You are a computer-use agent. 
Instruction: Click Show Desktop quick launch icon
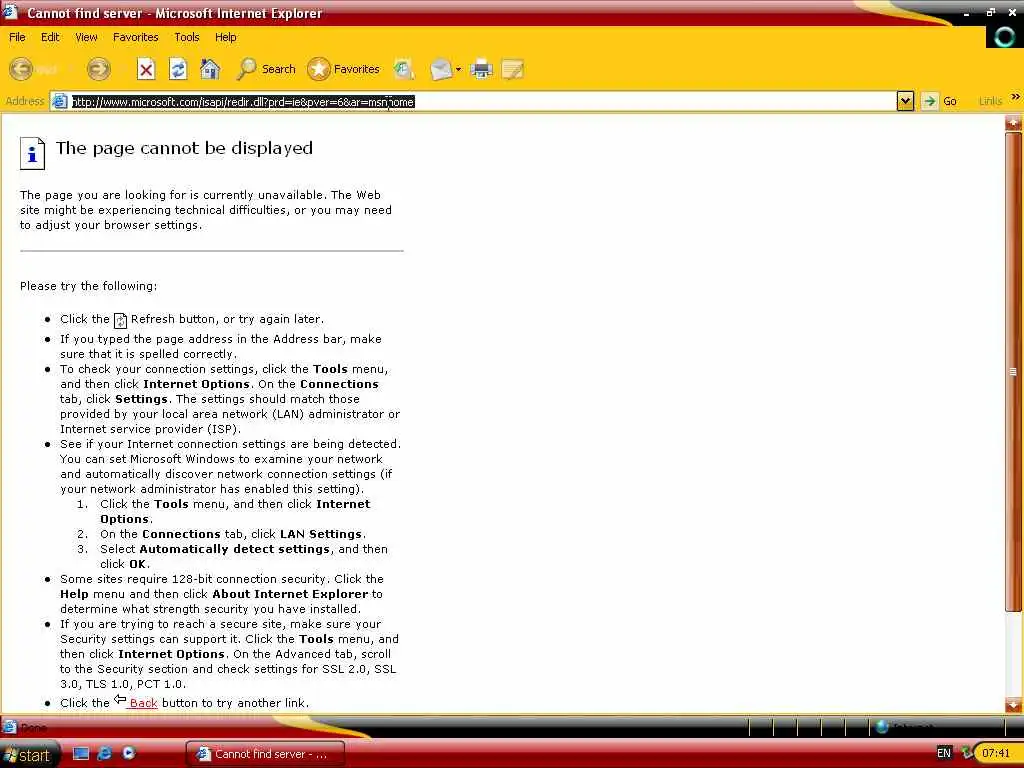[81, 754]
